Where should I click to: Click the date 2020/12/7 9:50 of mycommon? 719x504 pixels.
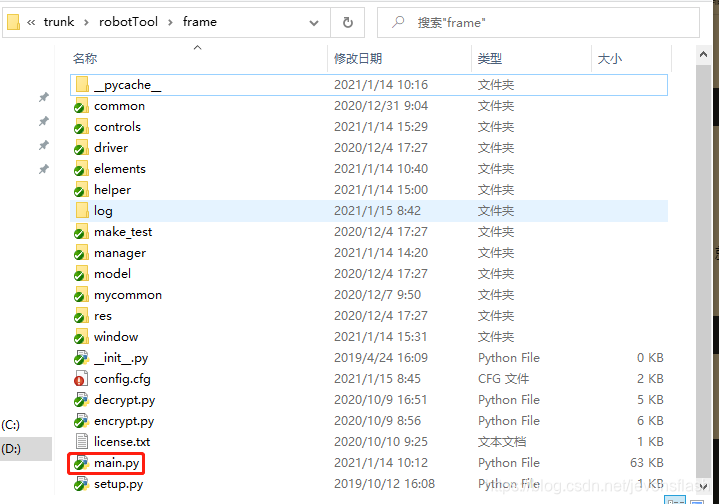[377, 295]
